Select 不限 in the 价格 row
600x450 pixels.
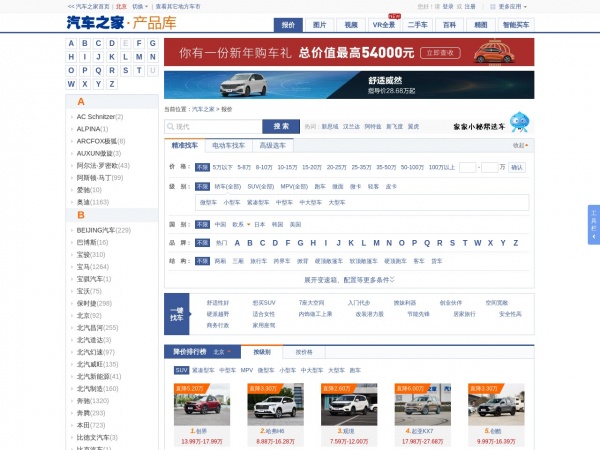point(202,167)
